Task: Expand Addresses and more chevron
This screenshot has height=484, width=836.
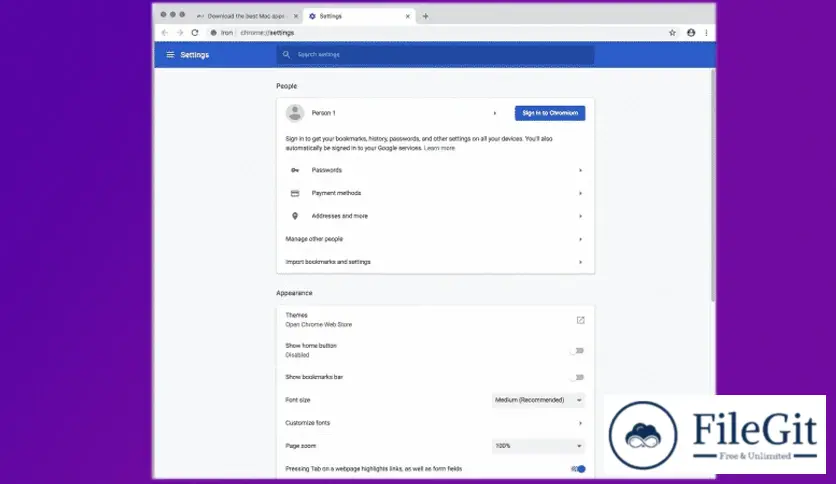Action: pos(580,216)
